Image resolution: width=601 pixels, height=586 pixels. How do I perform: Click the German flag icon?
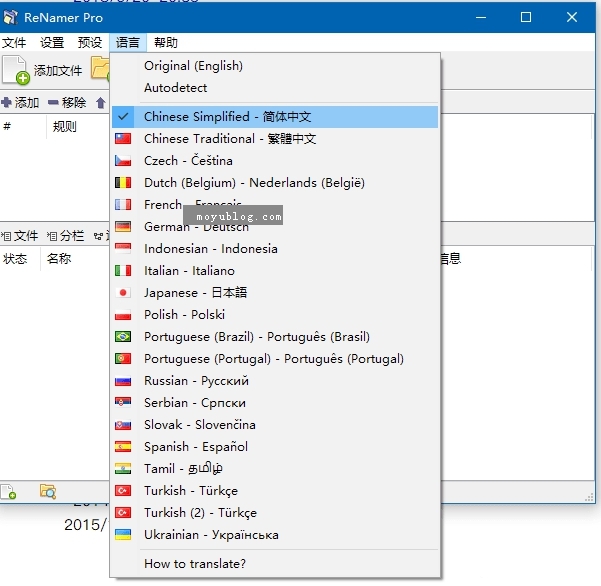click(123, 227)
